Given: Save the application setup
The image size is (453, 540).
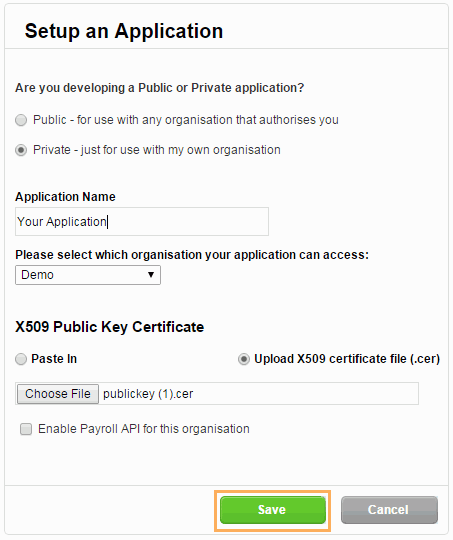Looking at the screenshot, I should click(x=272, y=510).
